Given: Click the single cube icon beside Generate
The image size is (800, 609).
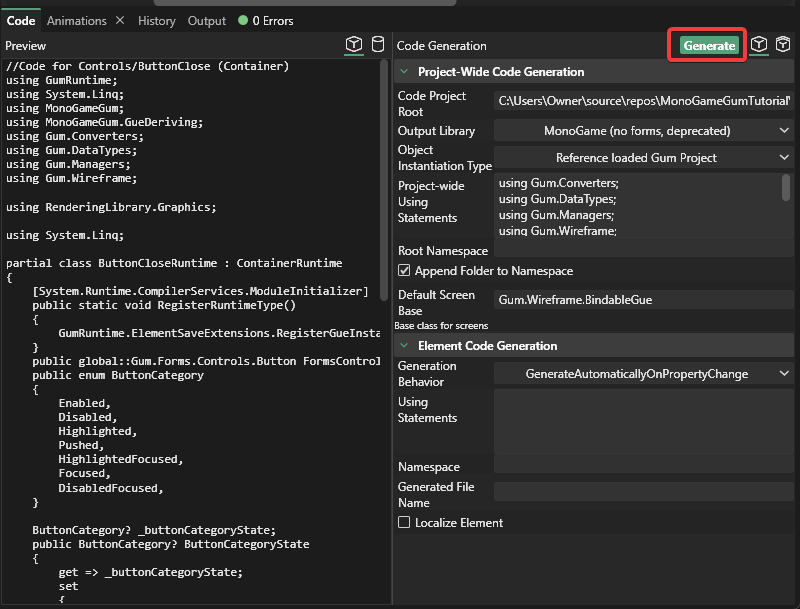Looking at the screenshot, I should coord(760,45).
